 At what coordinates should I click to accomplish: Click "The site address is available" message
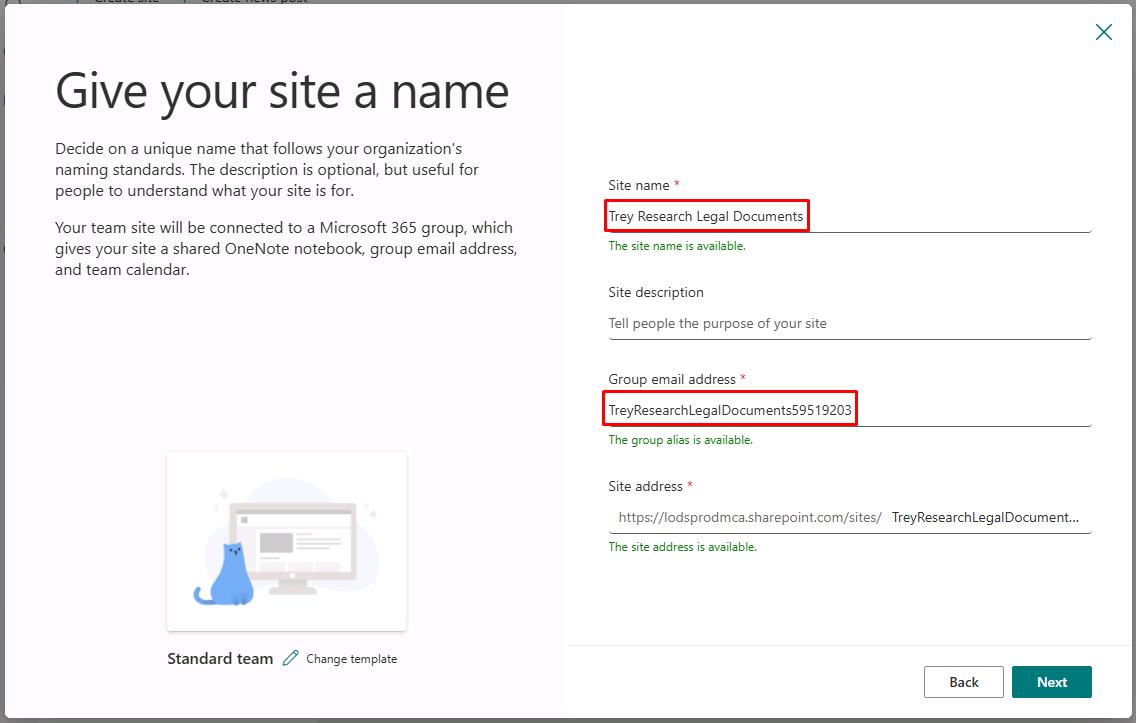[x=682, y=547]
